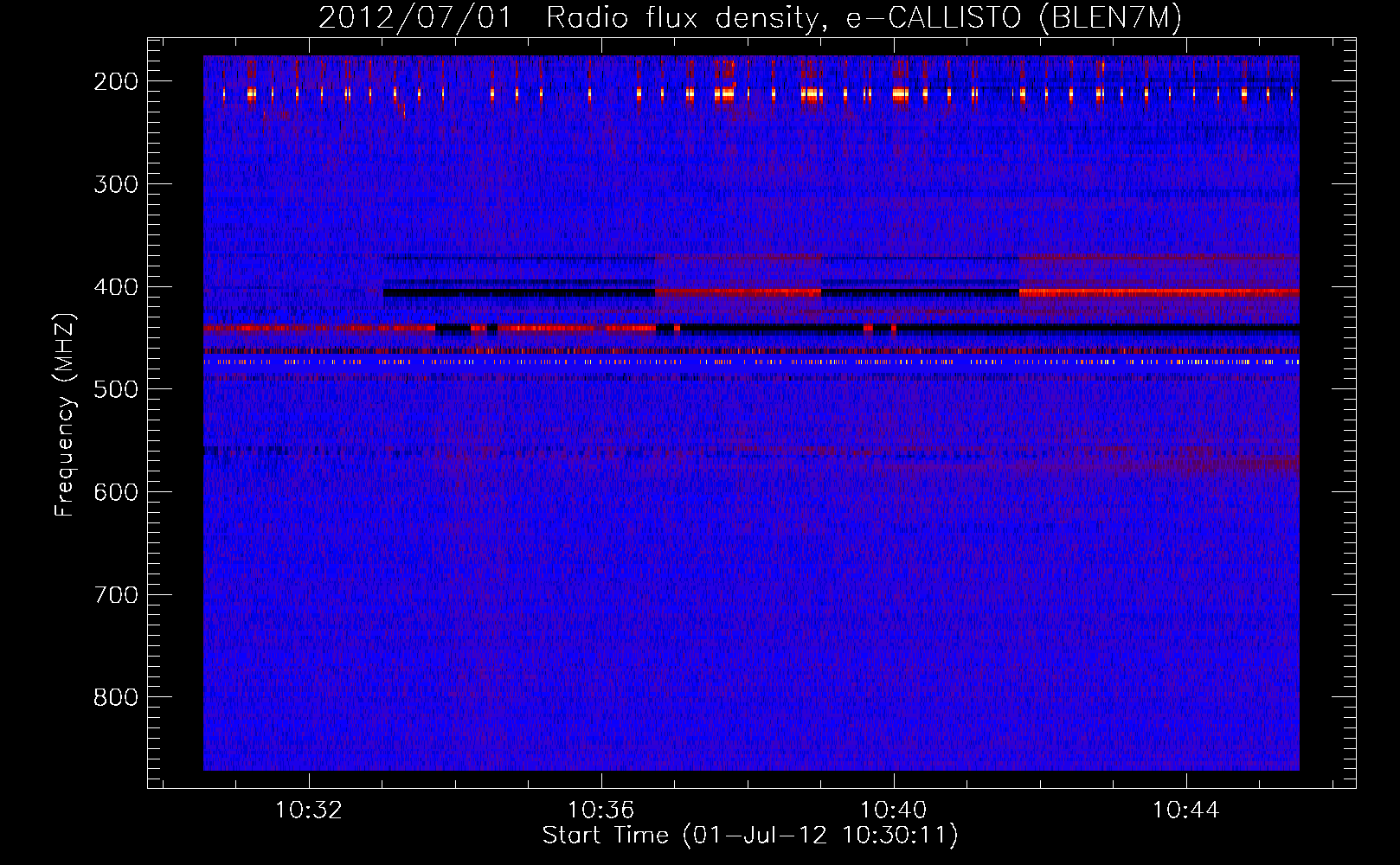Select the 'Frequency (MHZ)' axis label
The height and width of the screenshot is (865, 1400).
click(x=65, y=414)
